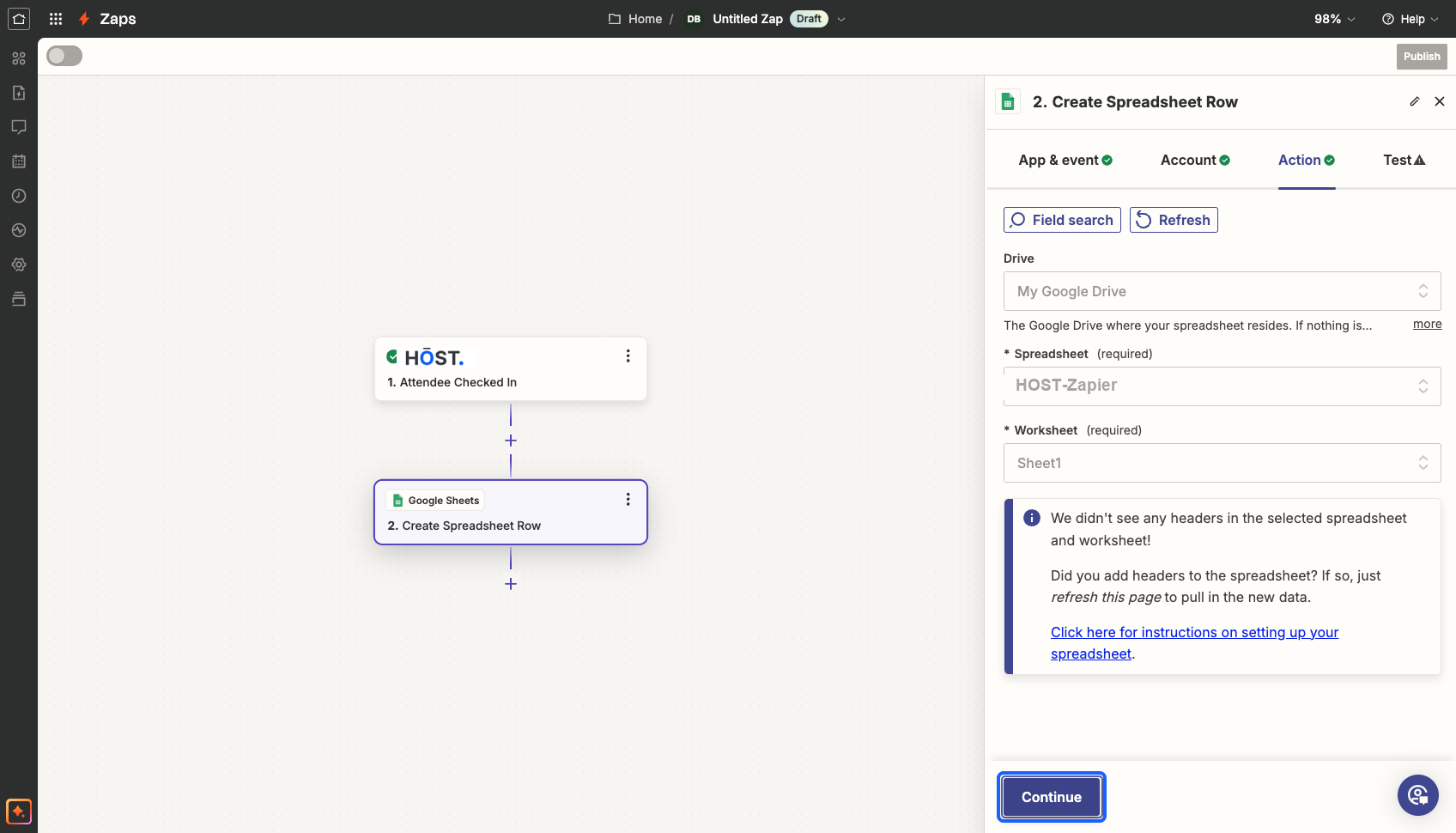
Task: Click the Zap history clock icon in sidebar
Action: coord(19,196)
